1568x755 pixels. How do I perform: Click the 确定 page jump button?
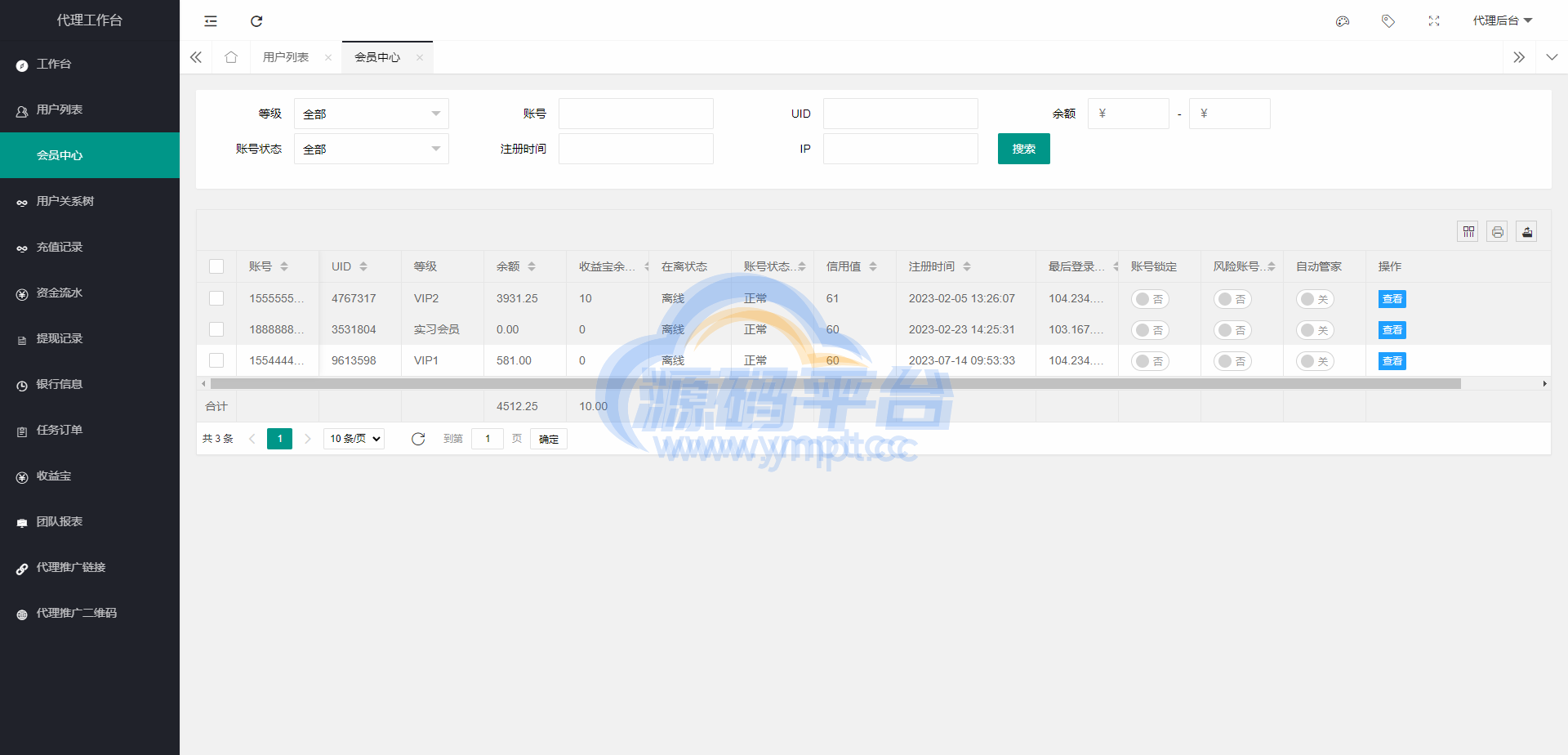[x=549, y=439]
